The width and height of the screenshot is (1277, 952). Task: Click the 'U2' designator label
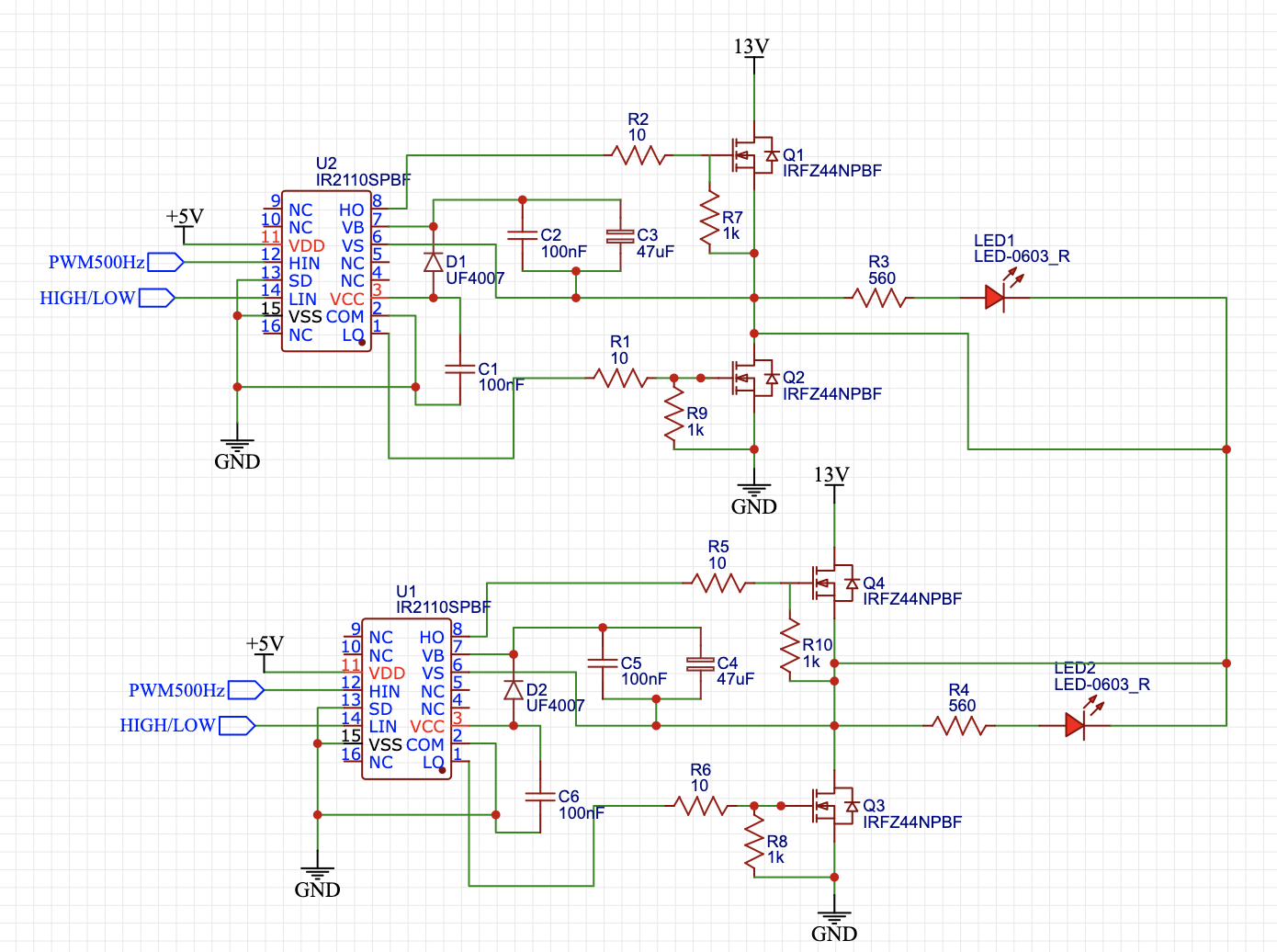tap(326, 164)
